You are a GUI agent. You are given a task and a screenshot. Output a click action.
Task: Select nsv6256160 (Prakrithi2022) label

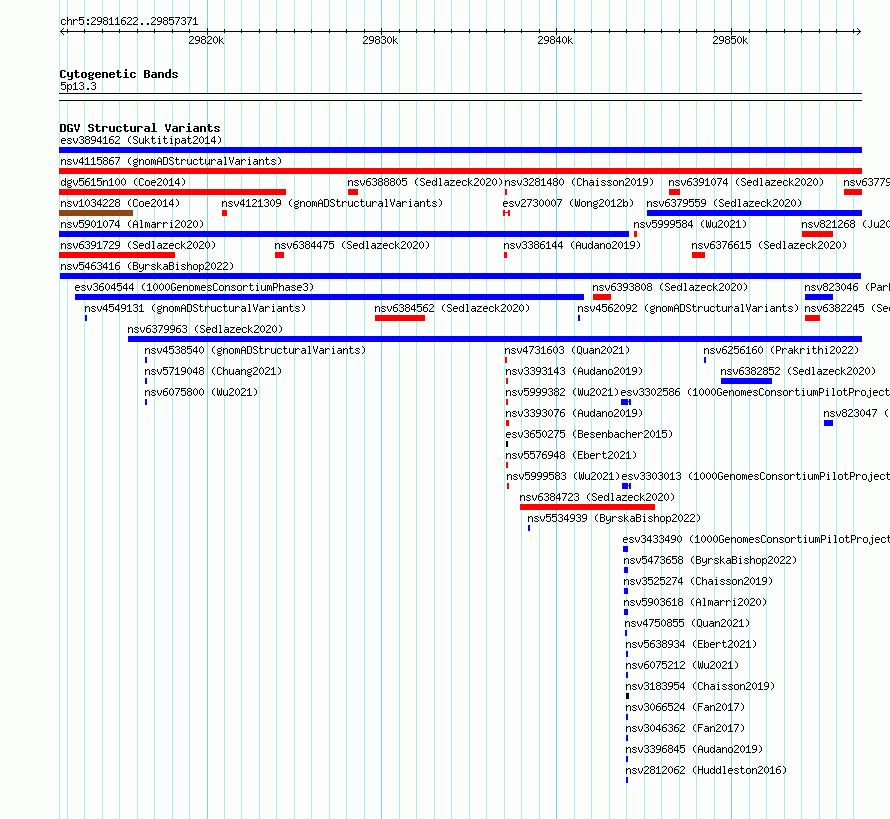781,350
